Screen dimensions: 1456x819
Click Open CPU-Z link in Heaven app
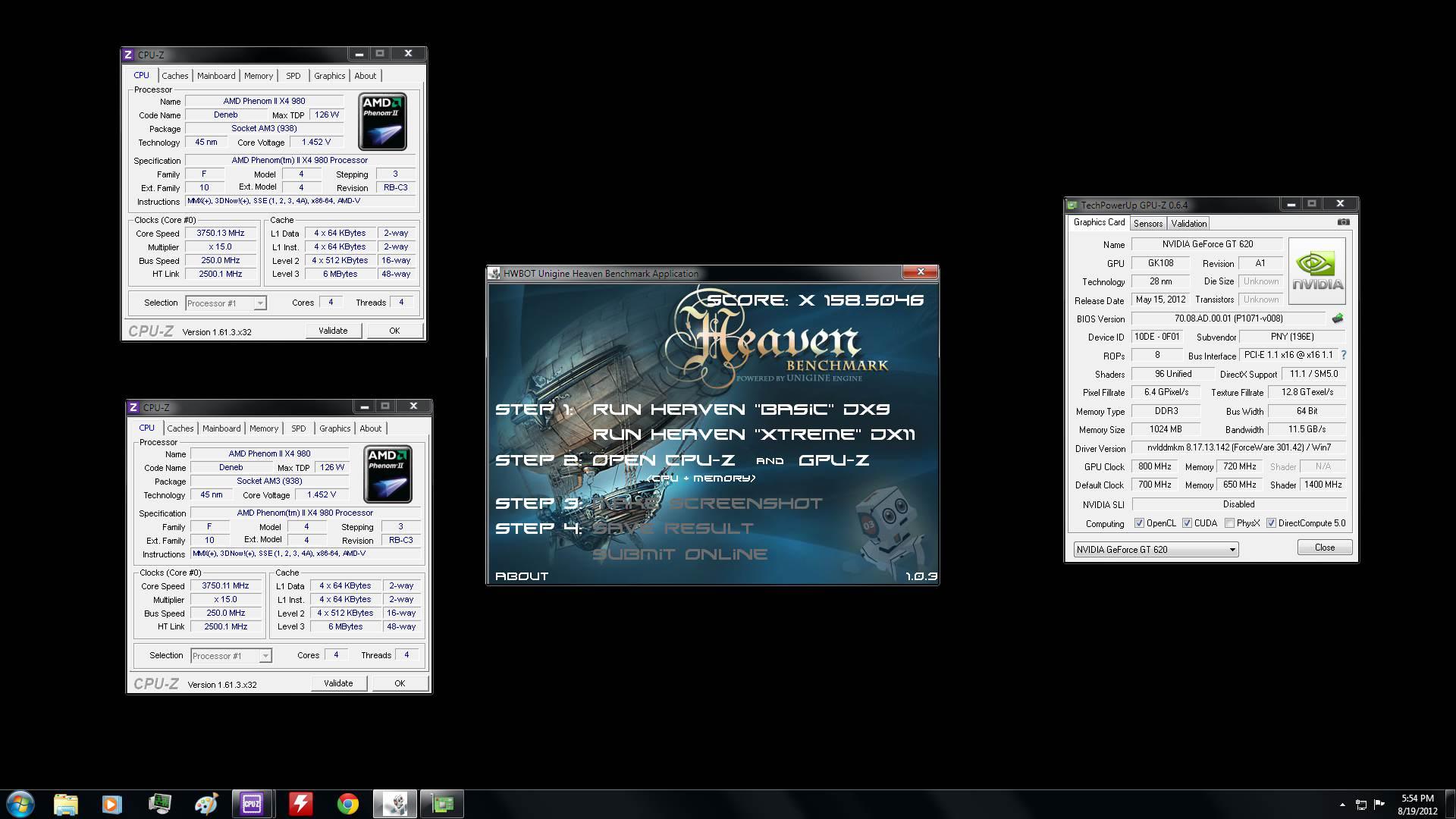click(664, 460)
